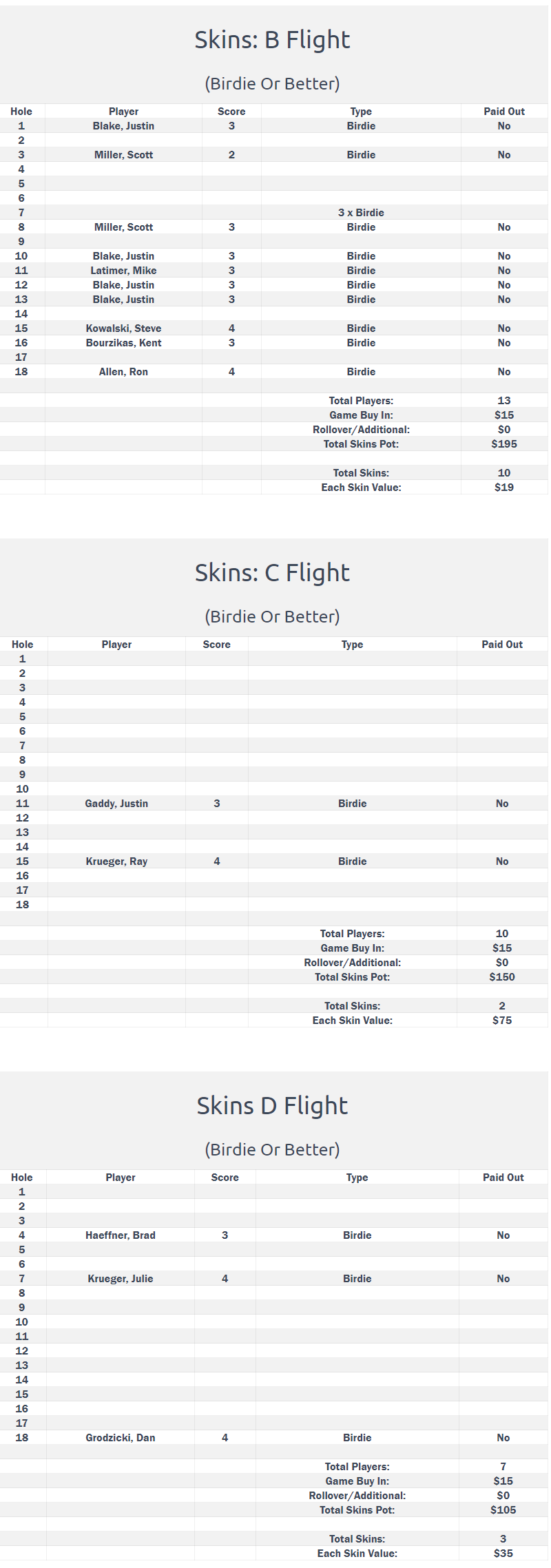Viewport: 551px width, 1568px height.
Task: Select Latimer, Mike in B Flight
Action: point(123,271)
